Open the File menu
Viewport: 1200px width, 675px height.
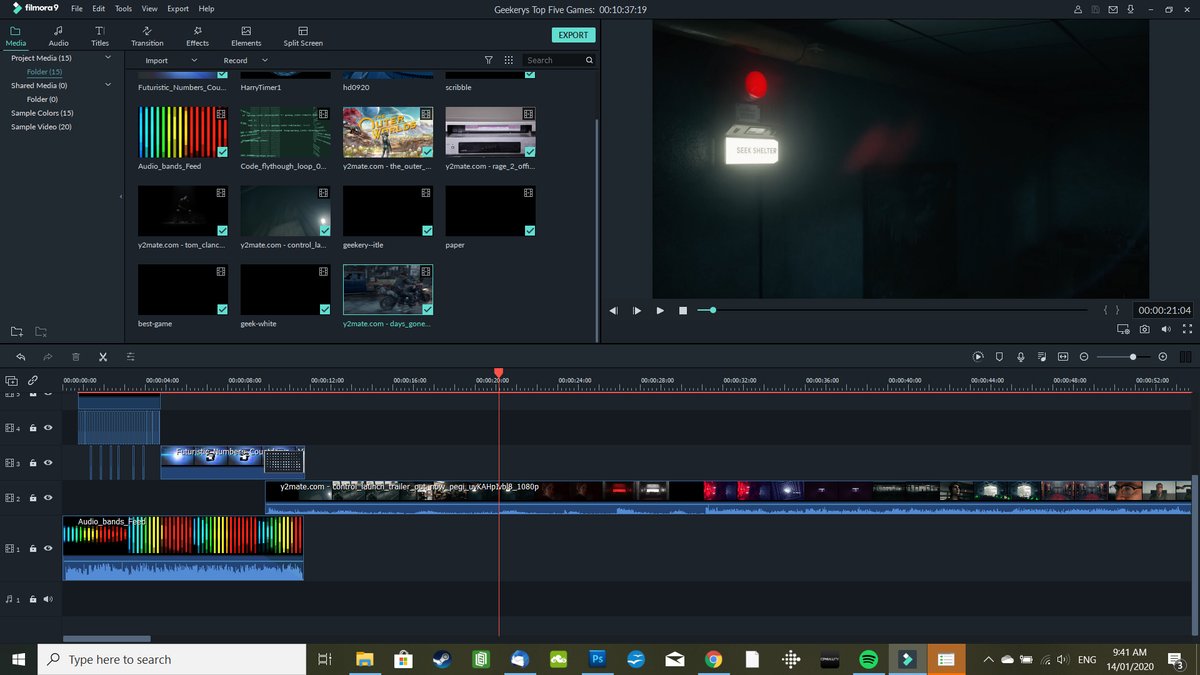[77, 8]
